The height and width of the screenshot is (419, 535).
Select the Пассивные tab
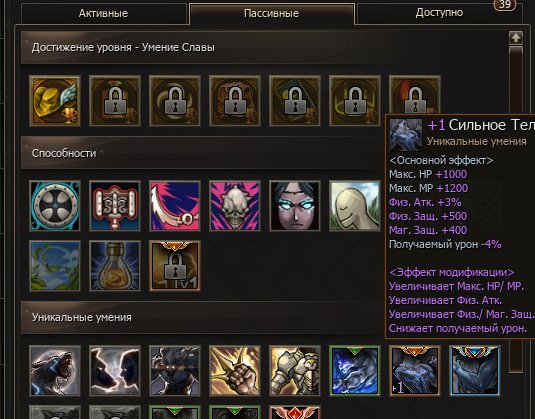pos(272,13)
